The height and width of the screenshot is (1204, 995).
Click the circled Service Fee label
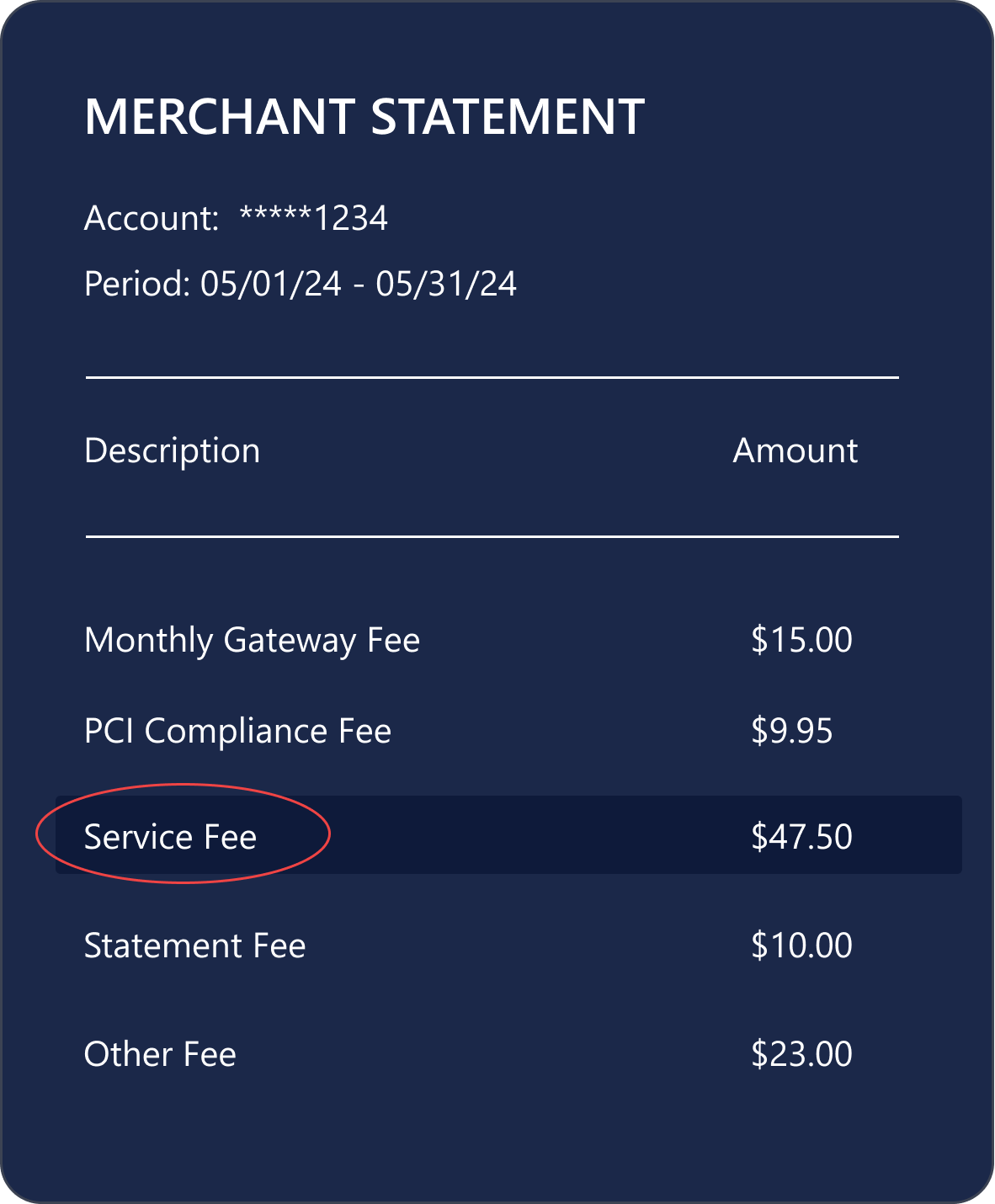(170, 837)
